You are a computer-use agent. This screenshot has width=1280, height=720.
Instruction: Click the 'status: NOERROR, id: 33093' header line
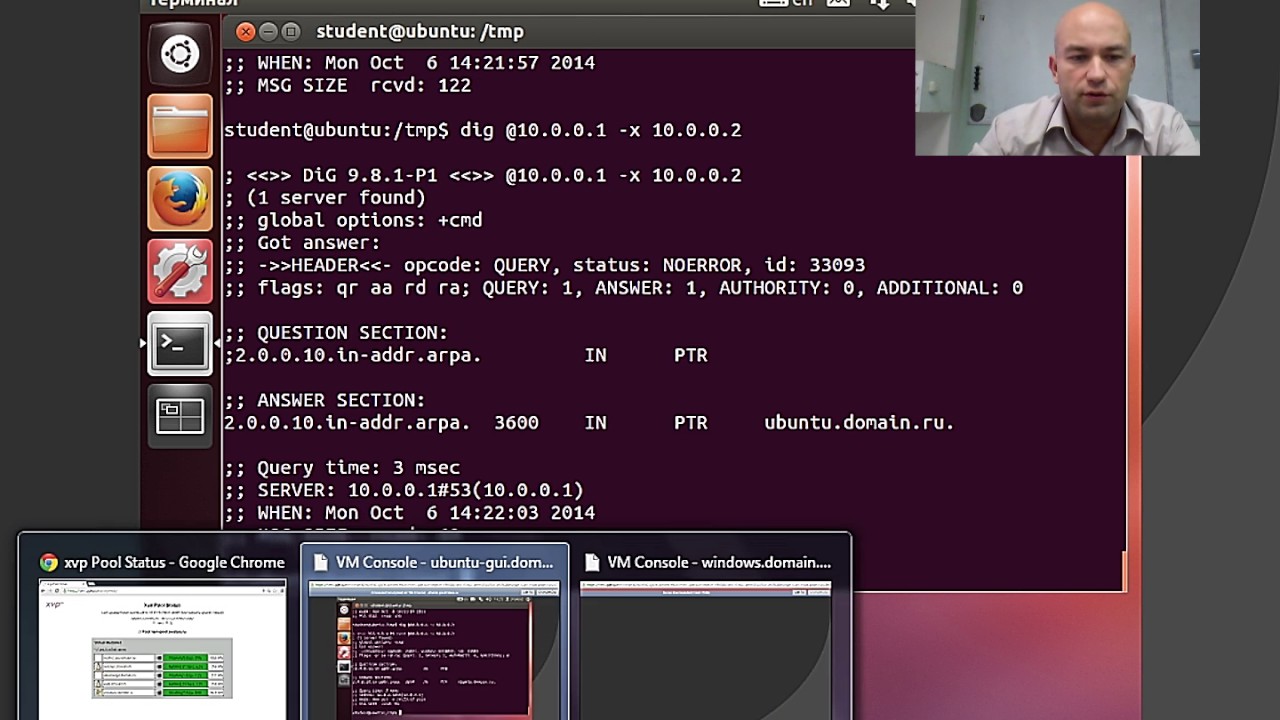pos(544,265)
